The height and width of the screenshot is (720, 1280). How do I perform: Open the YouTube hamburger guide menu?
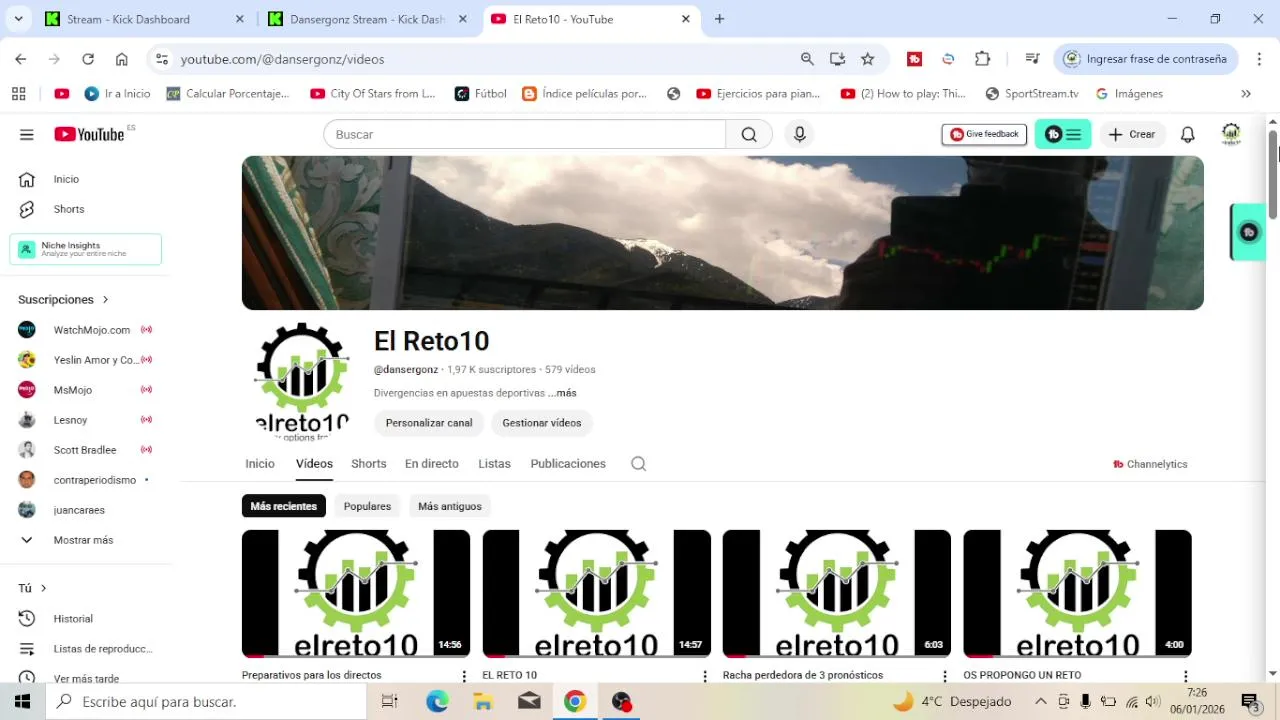(27, 134)
